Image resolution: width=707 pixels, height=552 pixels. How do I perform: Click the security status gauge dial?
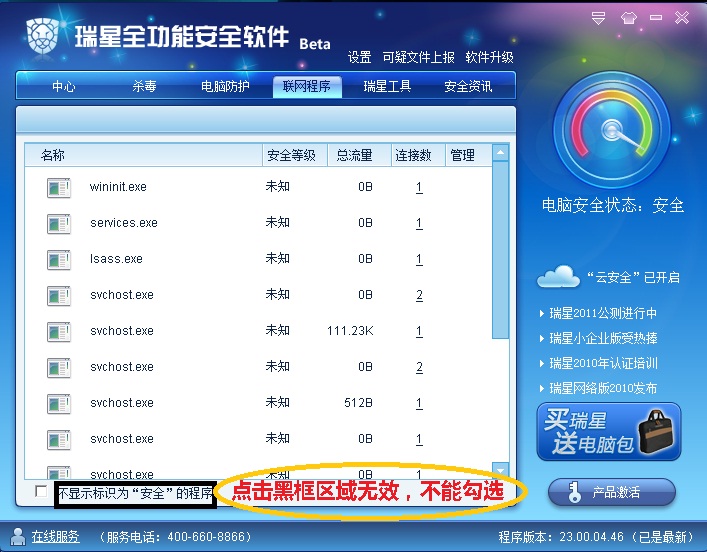tap(612, 130)
